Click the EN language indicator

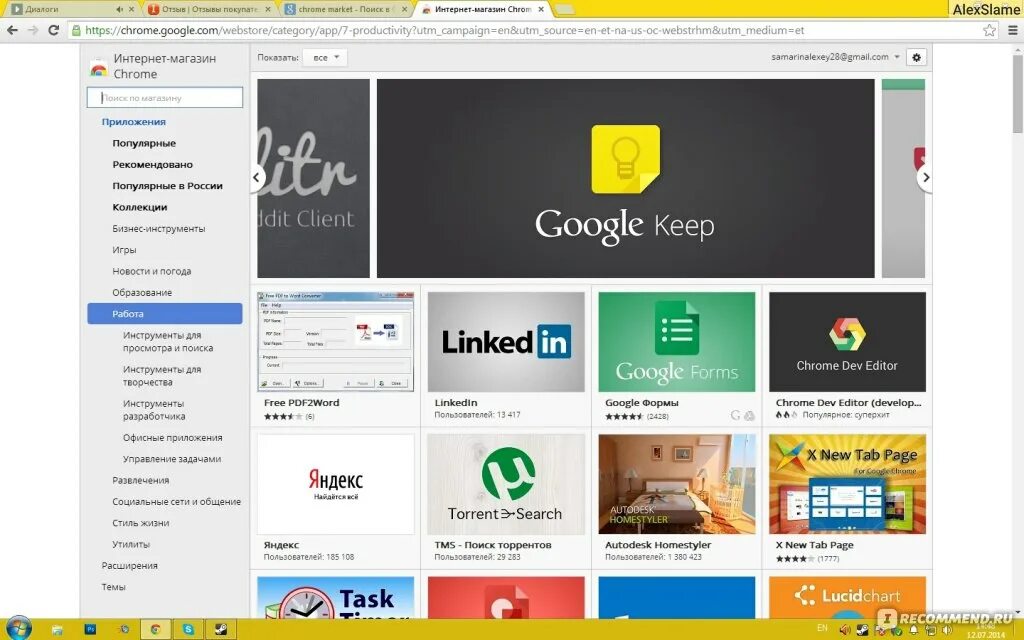(822, 628)
